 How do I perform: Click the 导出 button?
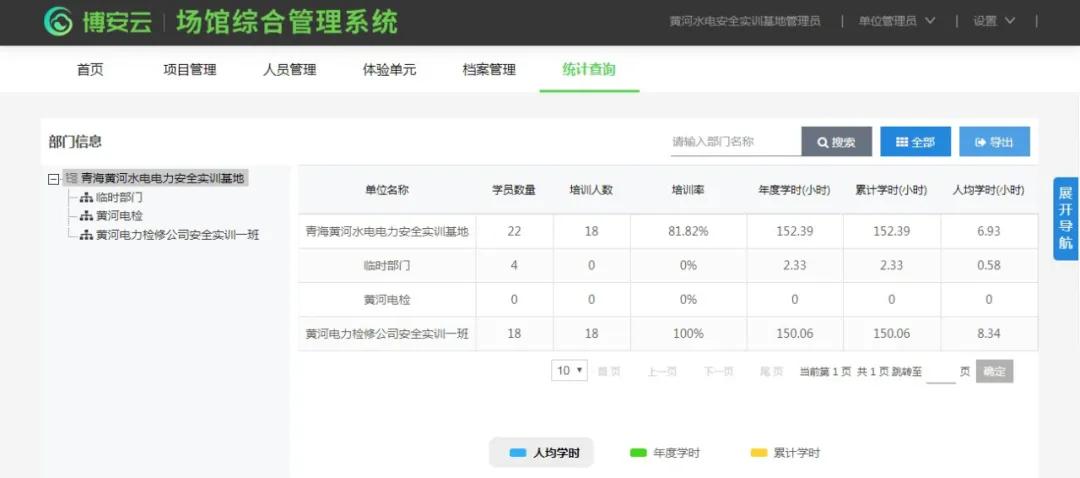click(x=995, y=142)
